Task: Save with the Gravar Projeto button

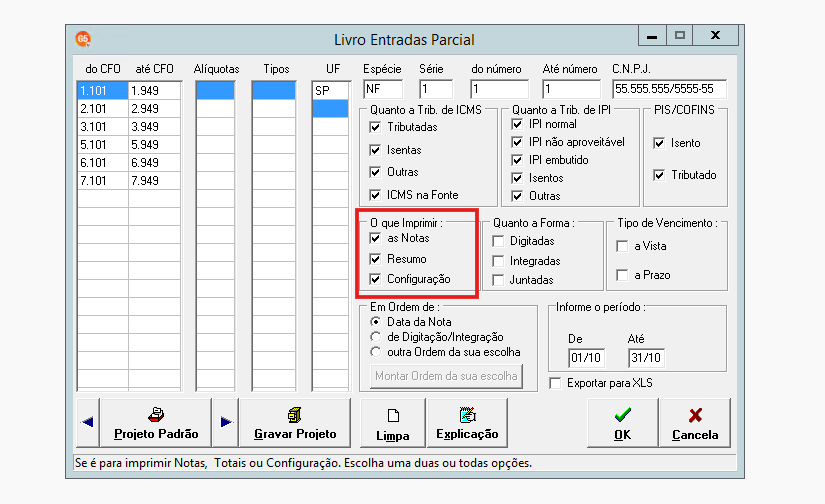Action: pos(295,422)
